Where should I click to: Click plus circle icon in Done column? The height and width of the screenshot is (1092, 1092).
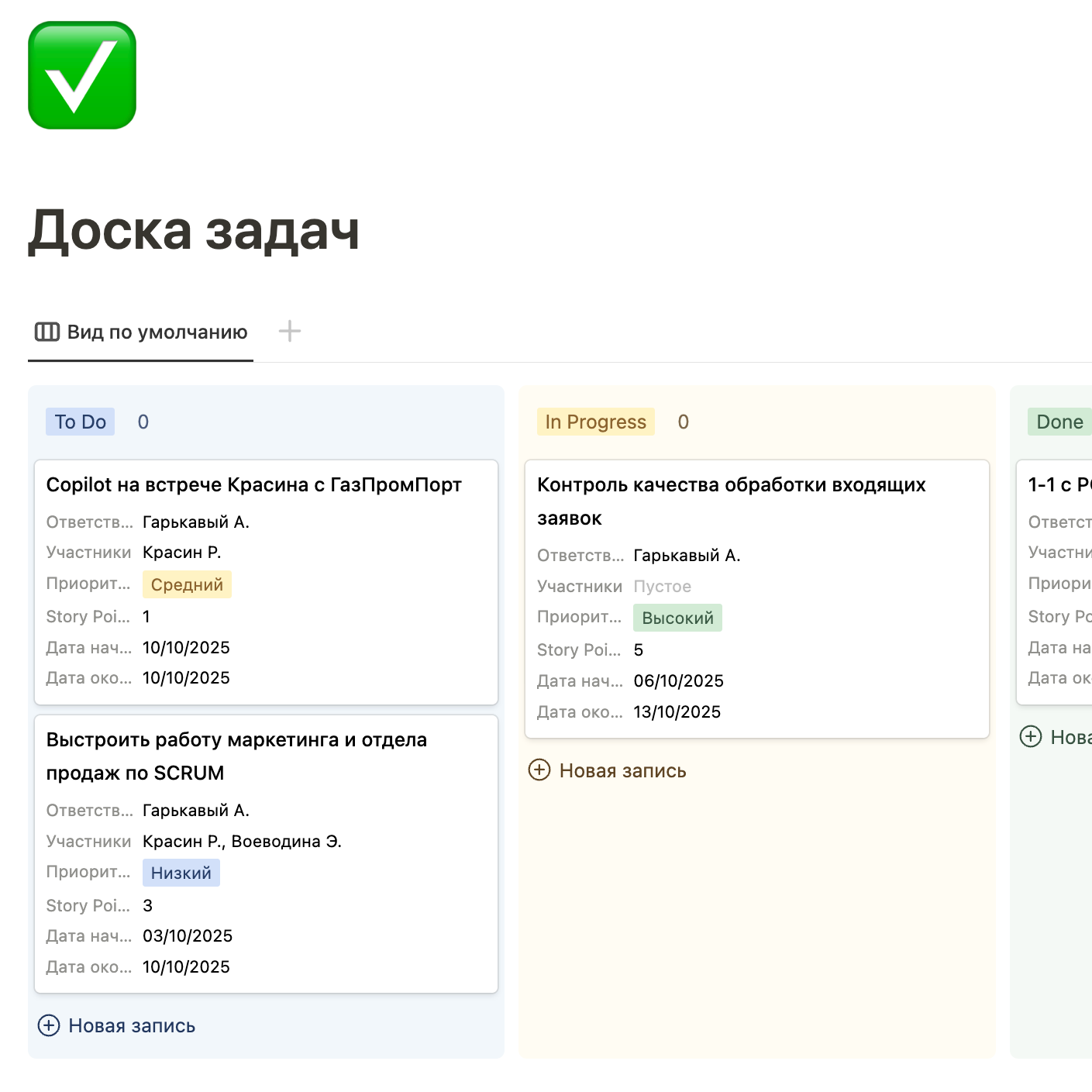(1031, 736)
